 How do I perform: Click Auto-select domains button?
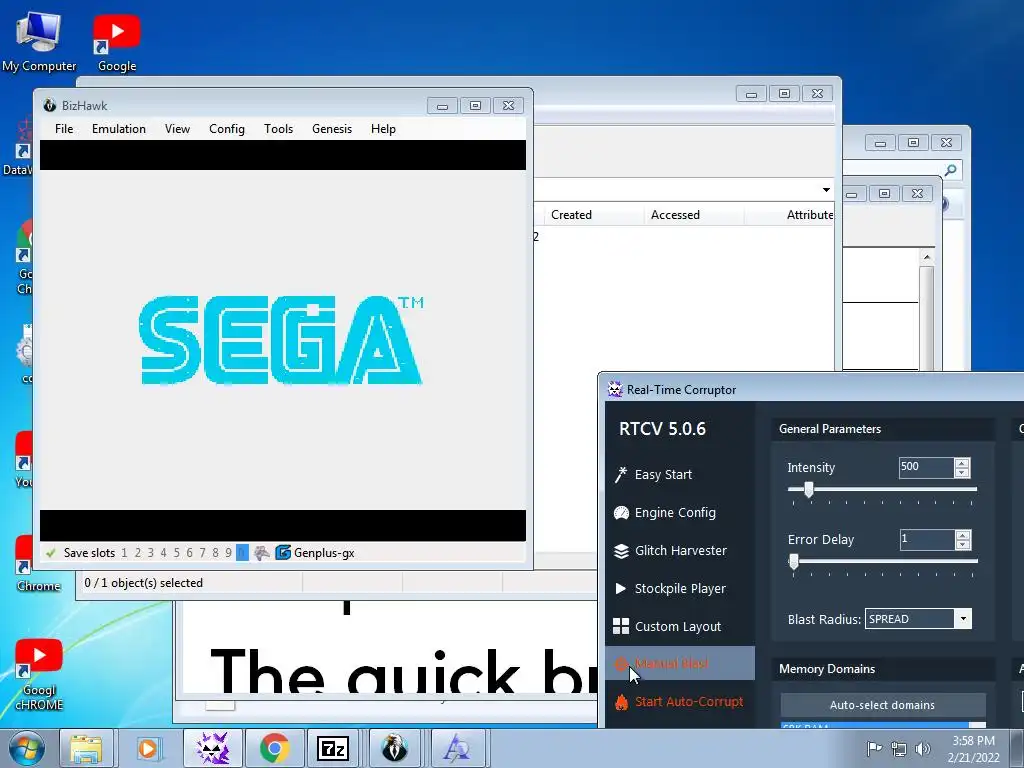tap(882, 705)
